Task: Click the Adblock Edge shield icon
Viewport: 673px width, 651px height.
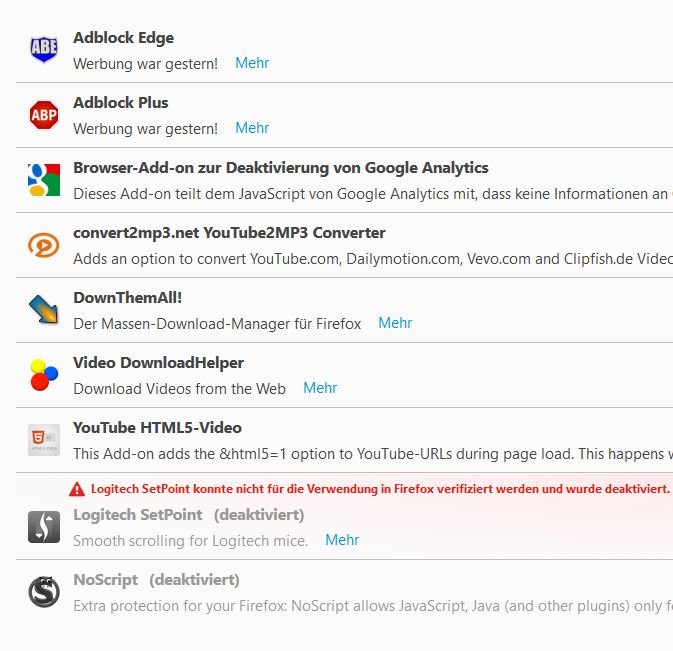Action: pos(44,49)
